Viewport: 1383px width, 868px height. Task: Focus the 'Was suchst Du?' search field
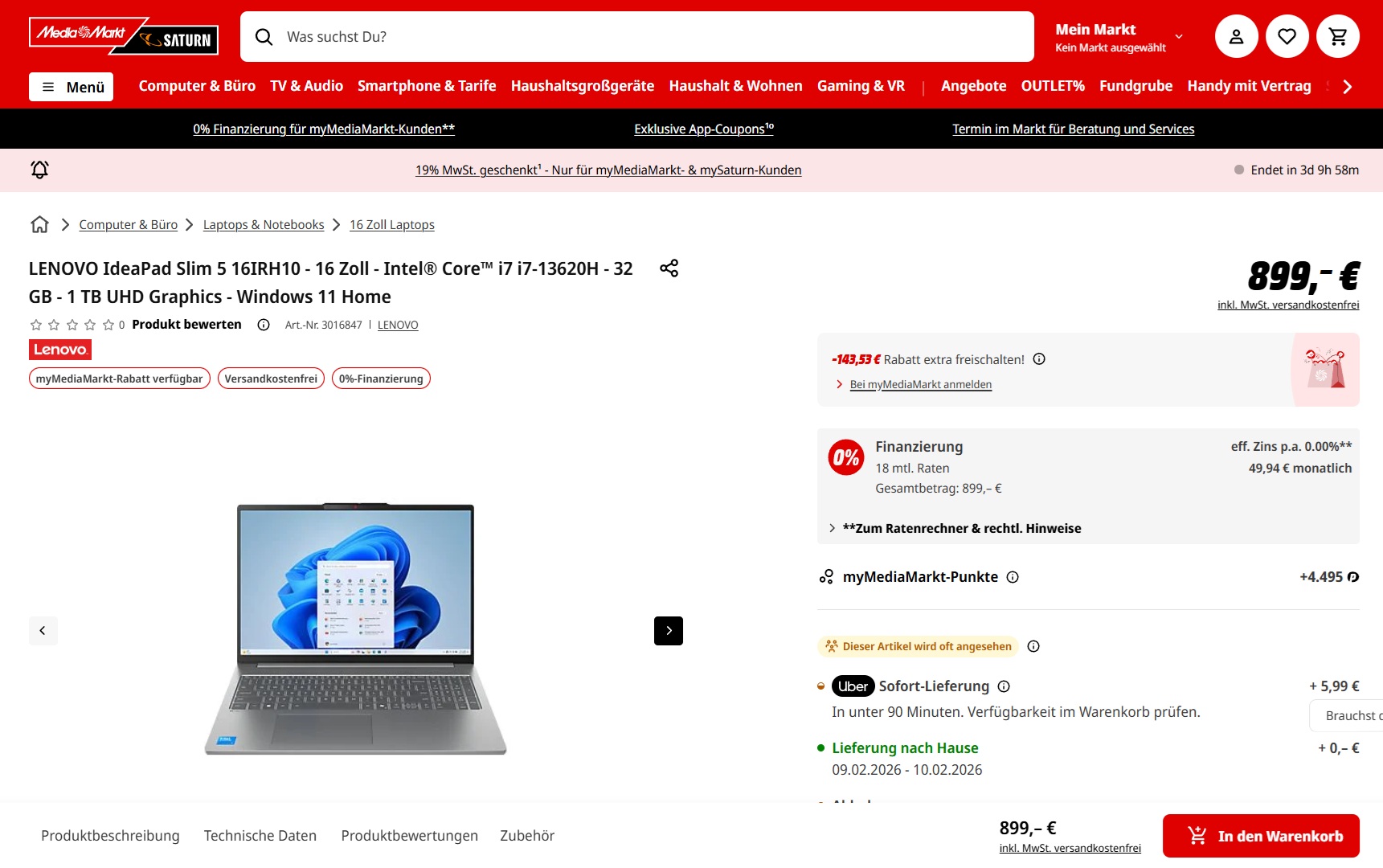637,37
